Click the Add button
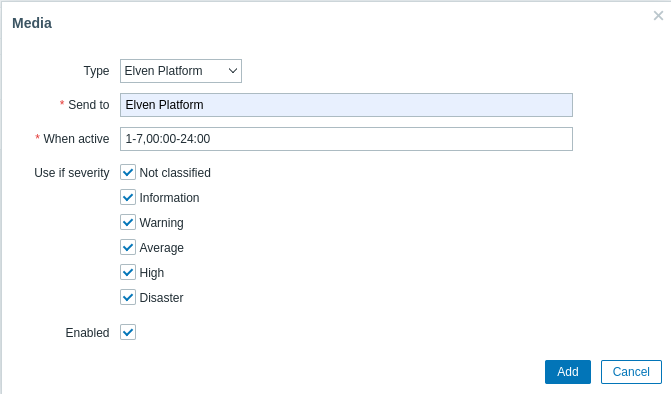 click(568, 372)
